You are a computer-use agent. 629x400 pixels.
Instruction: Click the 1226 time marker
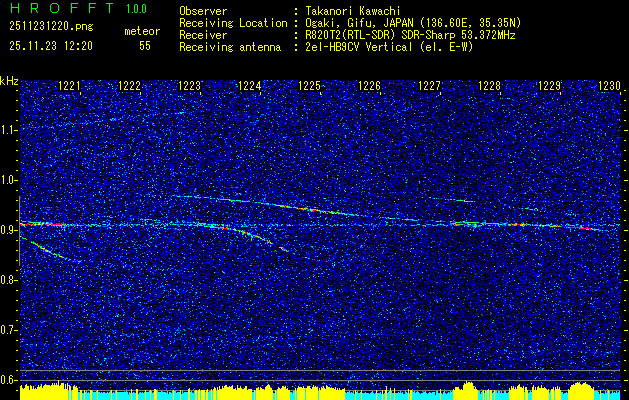369,86
